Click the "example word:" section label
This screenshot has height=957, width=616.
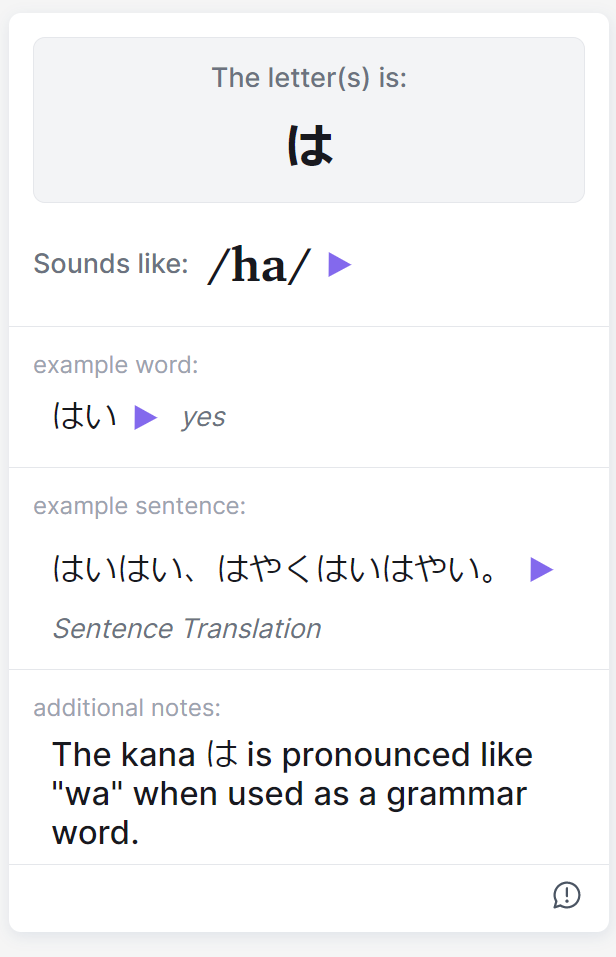click(116, 365)
